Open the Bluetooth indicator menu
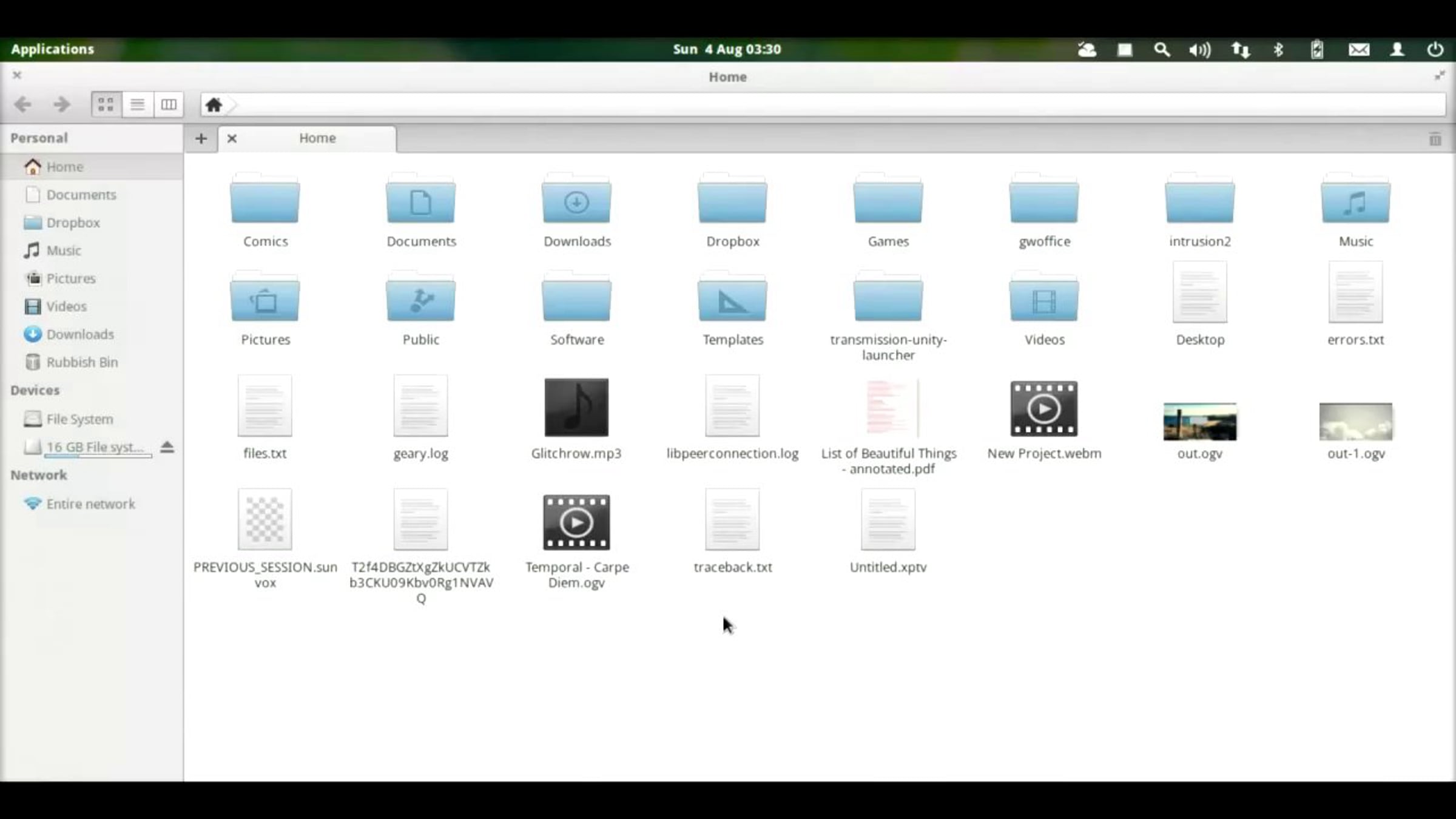Screen dimensions: 1456x819 (1278, 50)
